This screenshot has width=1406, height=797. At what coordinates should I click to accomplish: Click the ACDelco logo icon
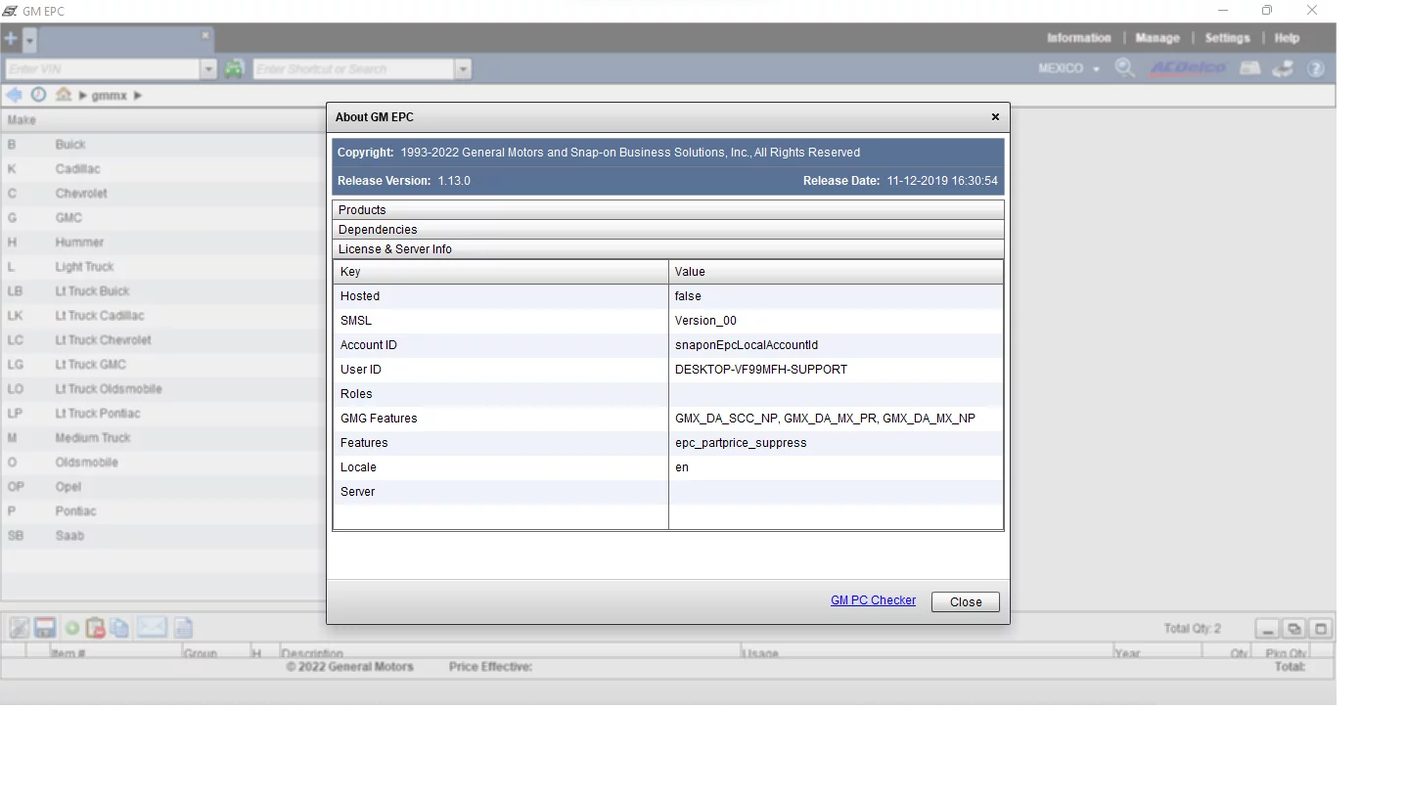1187,68
